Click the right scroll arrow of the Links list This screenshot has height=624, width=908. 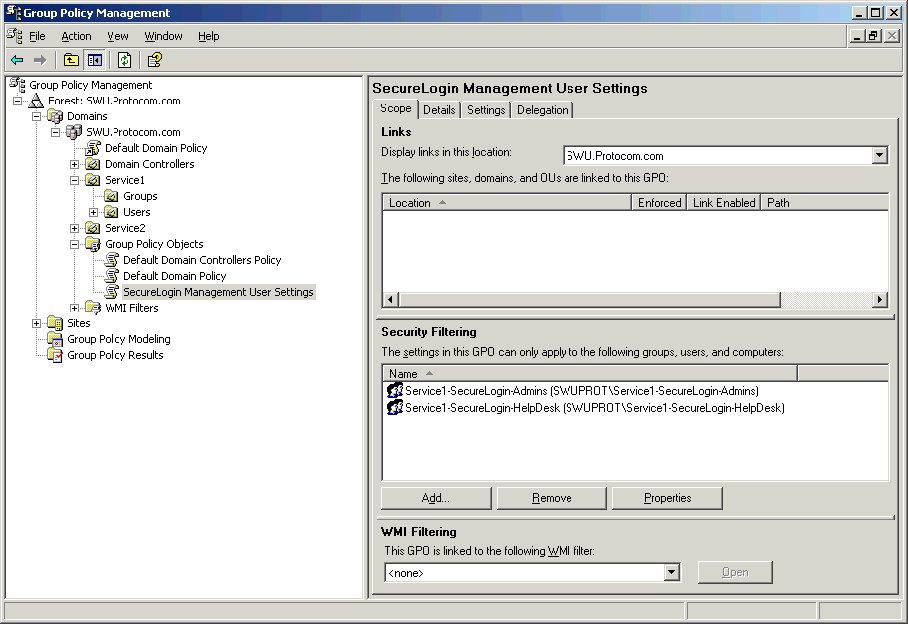[x=880, y=298]
